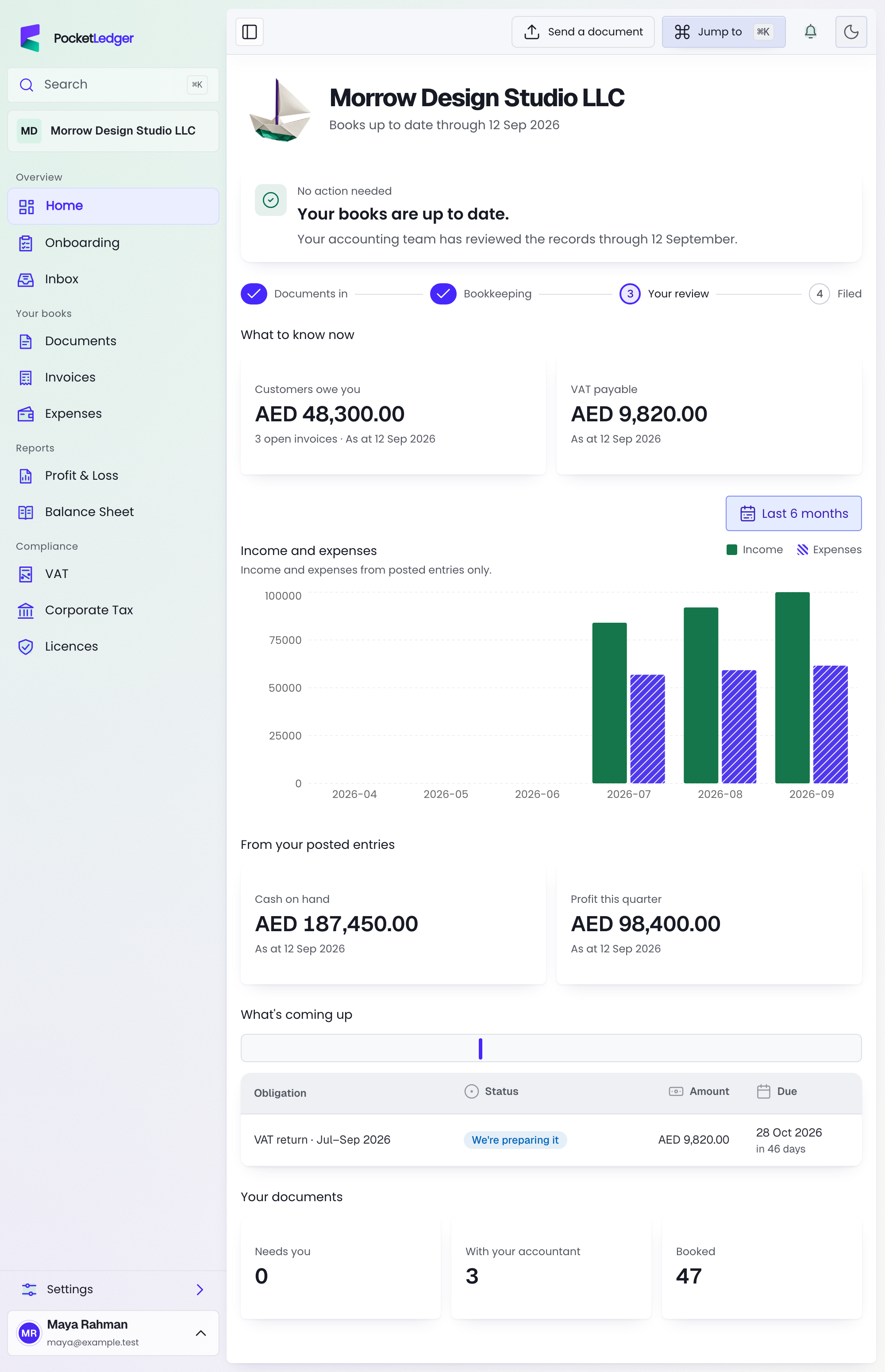Switch to dark mode with moon icon
885x1372 pixels.
(x=850, y=31)
